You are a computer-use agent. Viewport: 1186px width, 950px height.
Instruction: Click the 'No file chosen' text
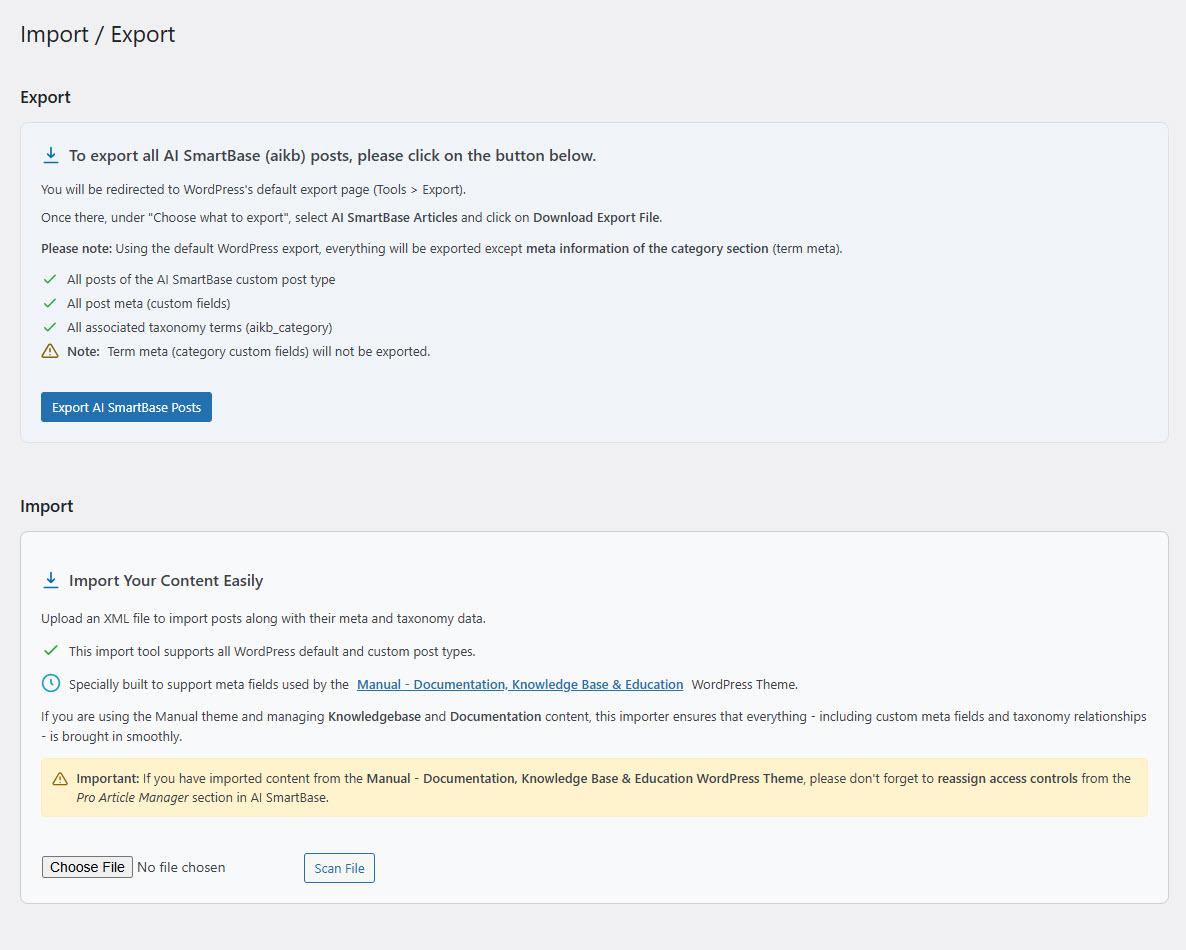click(182, 868)
